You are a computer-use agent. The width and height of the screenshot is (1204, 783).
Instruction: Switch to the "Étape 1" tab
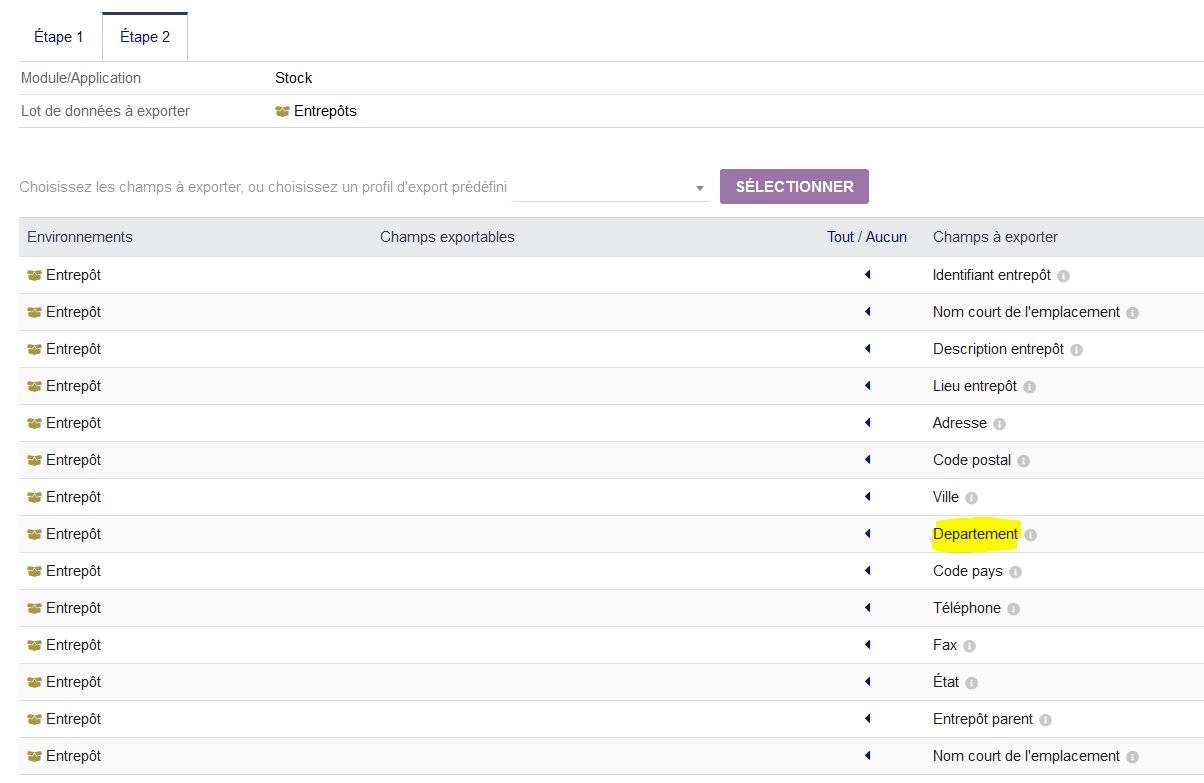58,36
